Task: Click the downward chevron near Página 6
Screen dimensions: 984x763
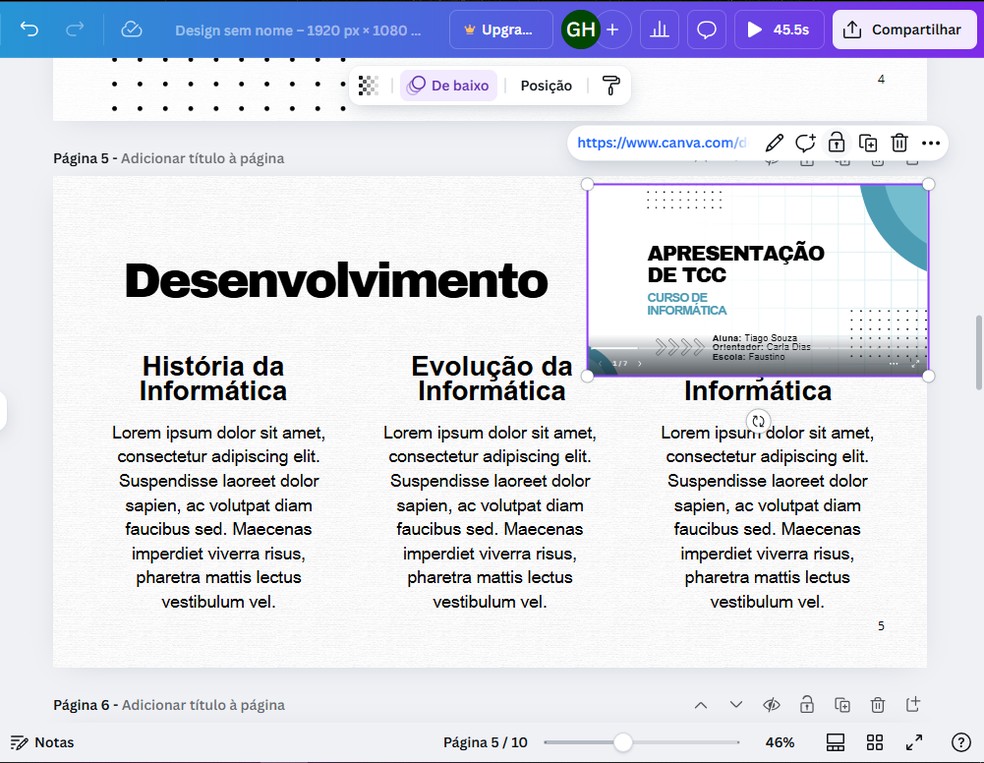Action: coord(736,704)
